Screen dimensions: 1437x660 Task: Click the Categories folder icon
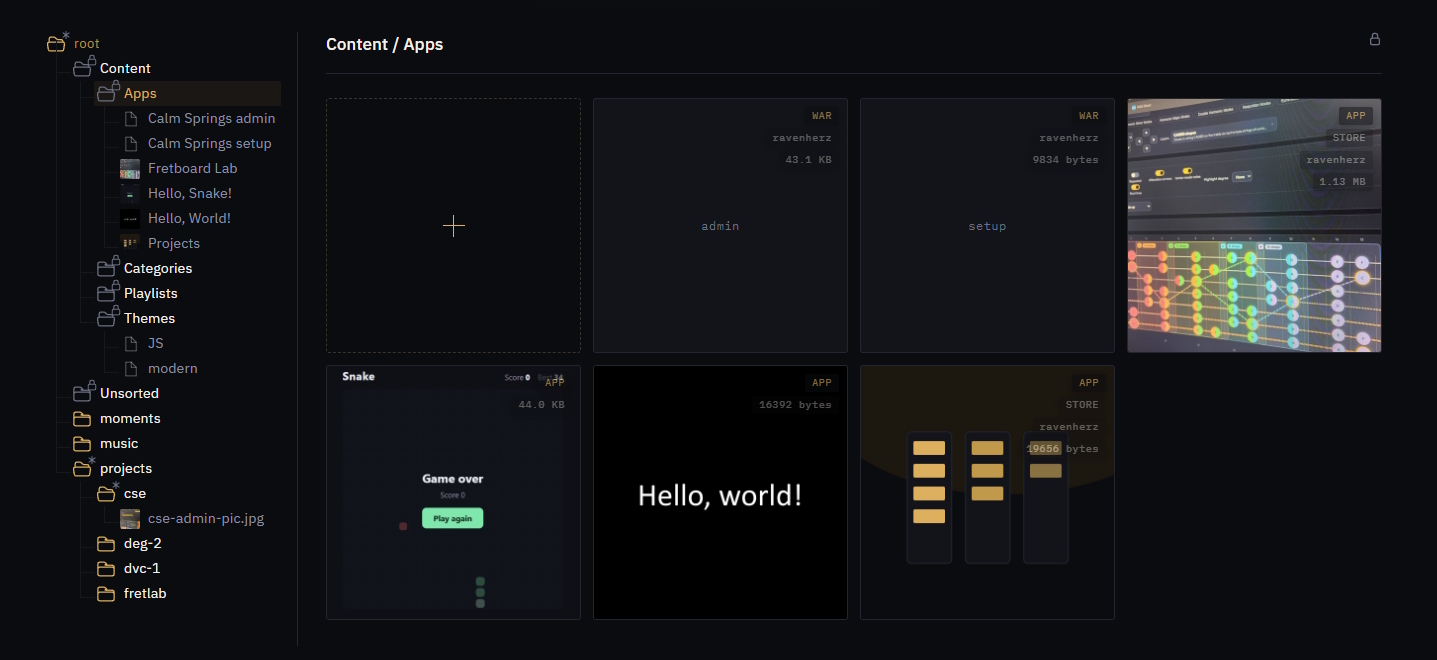click(107, 268)
